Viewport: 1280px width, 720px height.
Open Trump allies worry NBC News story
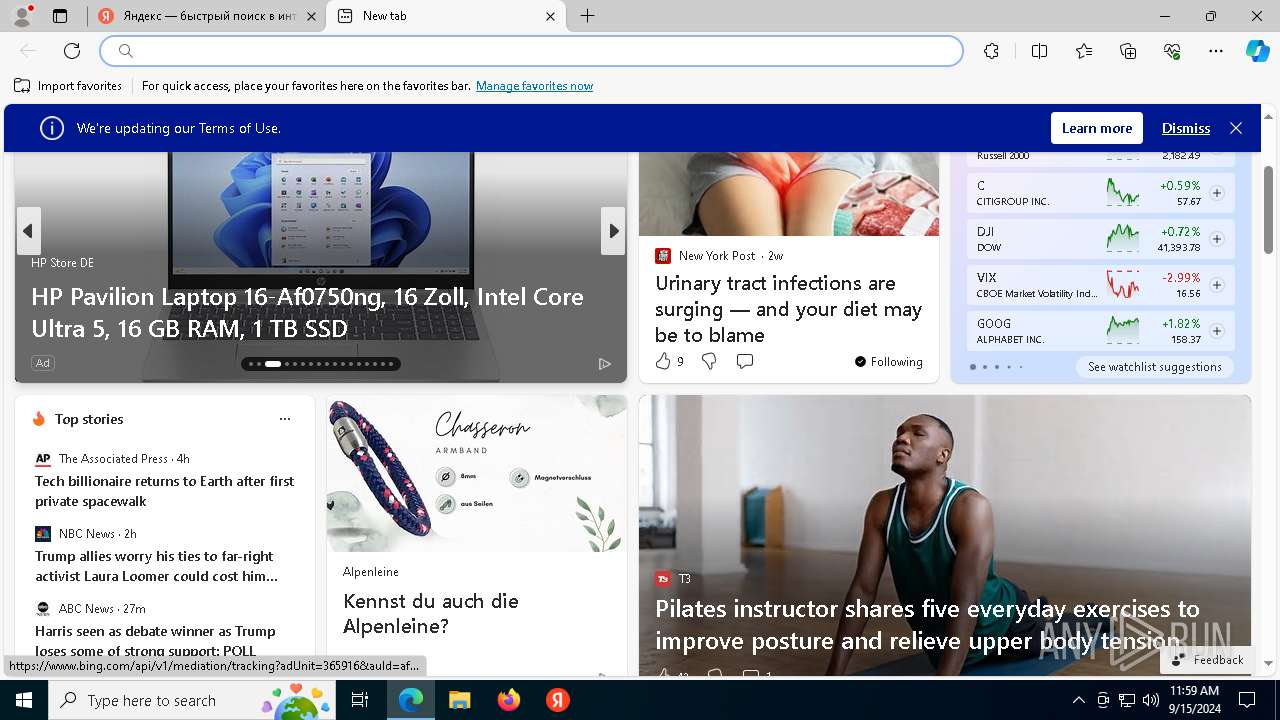click(x=156, y=566)
